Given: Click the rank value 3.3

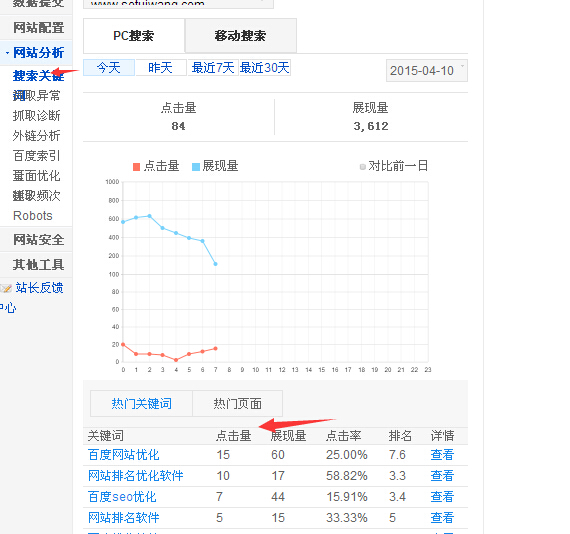Looking at the screenshot, I should click(x=397, y=476).
